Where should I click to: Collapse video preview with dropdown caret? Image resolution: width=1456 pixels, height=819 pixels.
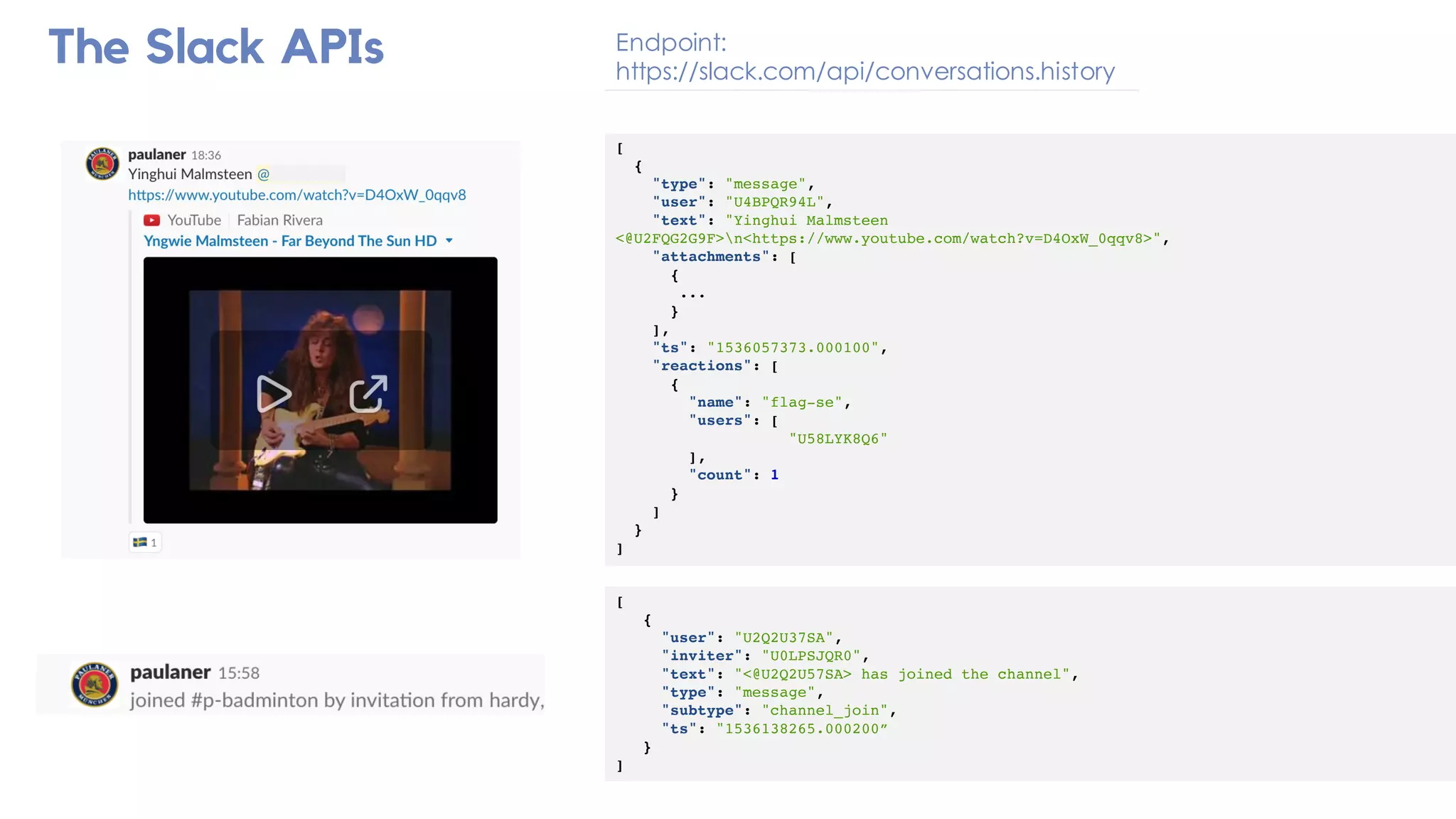coord(449,241)
